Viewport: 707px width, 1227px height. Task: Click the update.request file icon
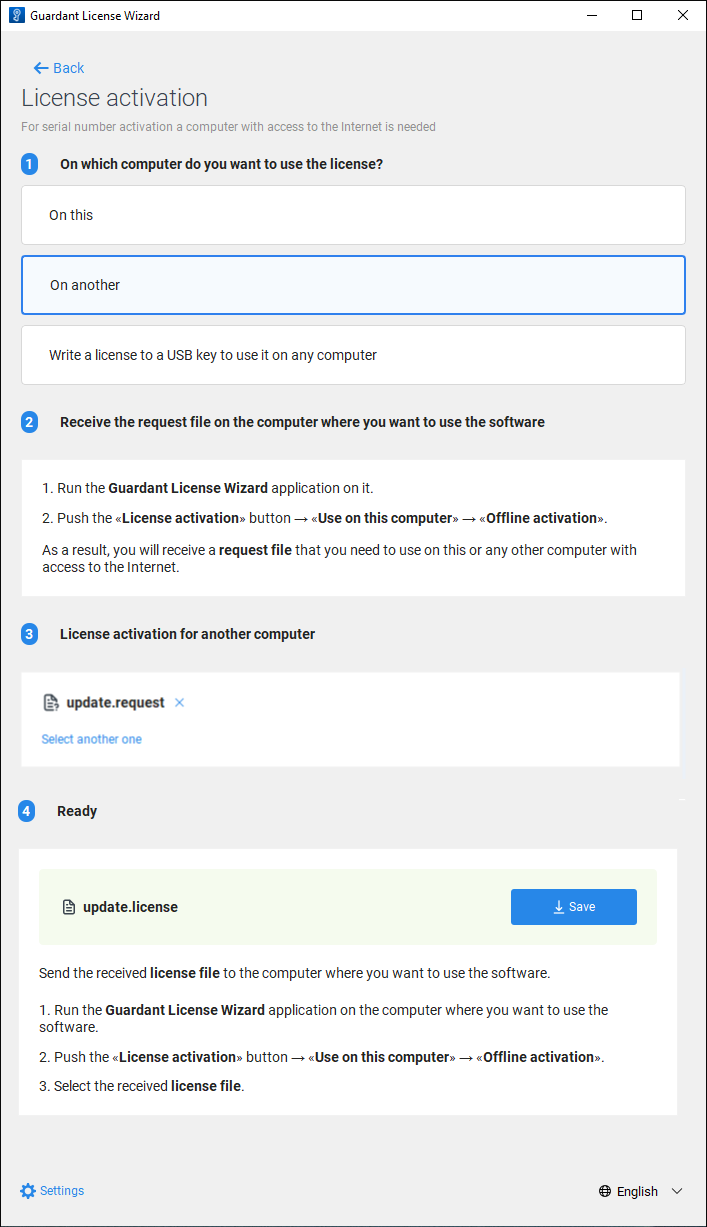coord(51,703)
